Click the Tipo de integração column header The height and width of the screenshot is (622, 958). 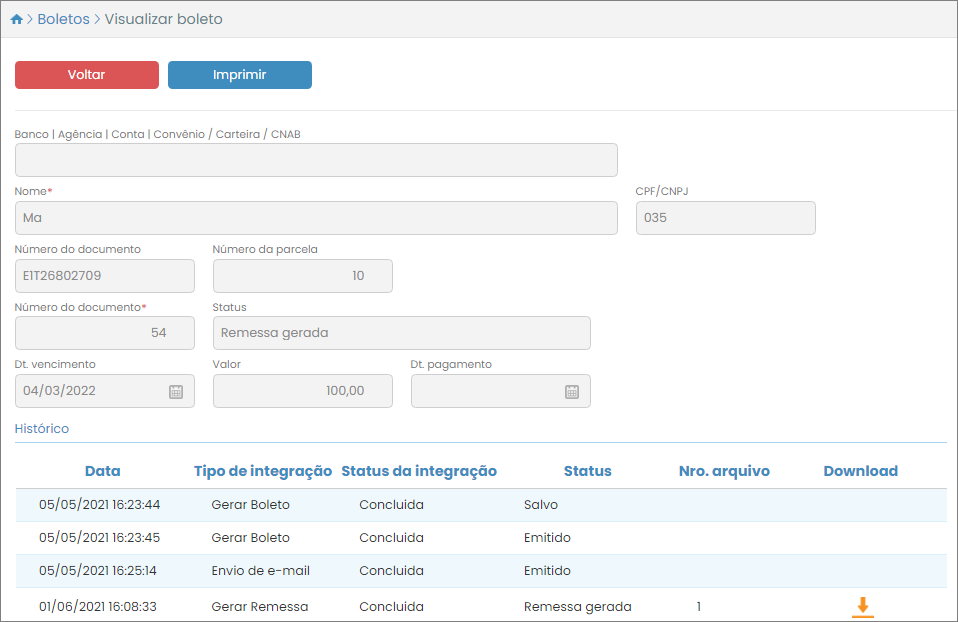262,471
